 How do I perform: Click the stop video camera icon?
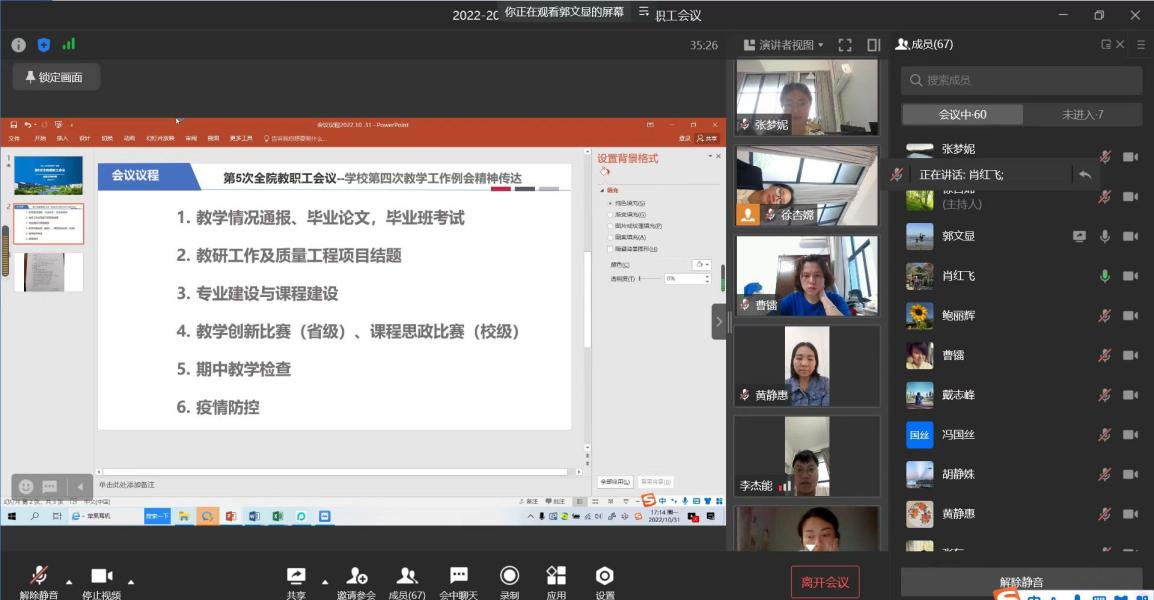click(x=102, y=576)
